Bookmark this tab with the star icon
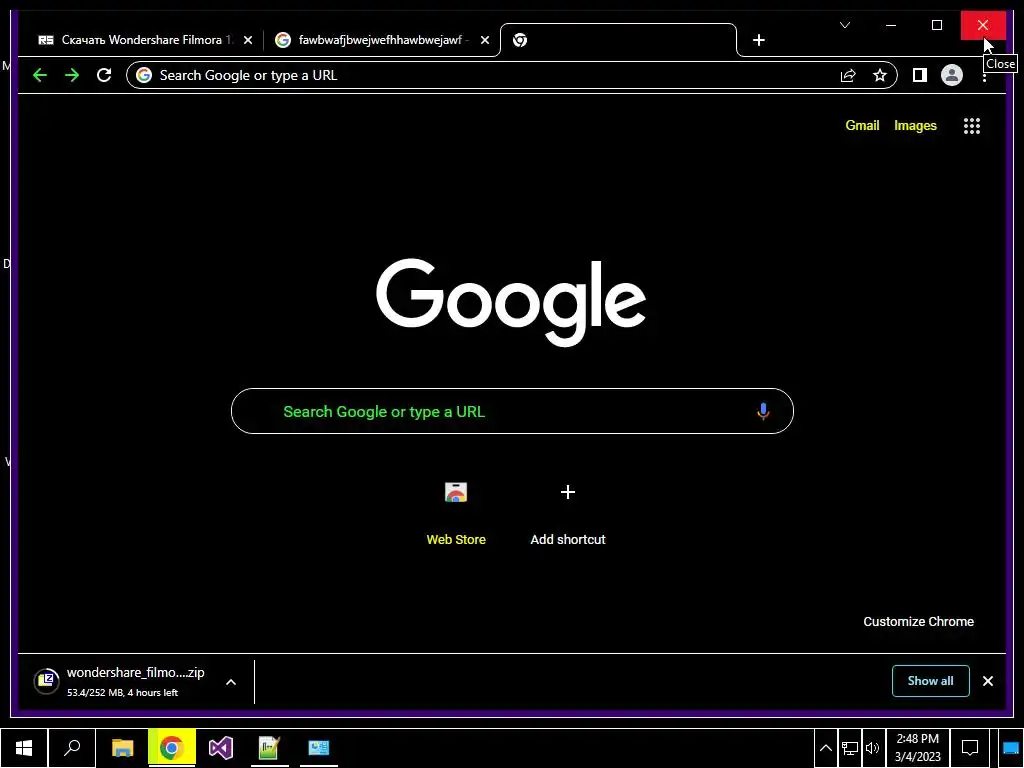Viewport: 1024px width, 768px height. (880, 76)
